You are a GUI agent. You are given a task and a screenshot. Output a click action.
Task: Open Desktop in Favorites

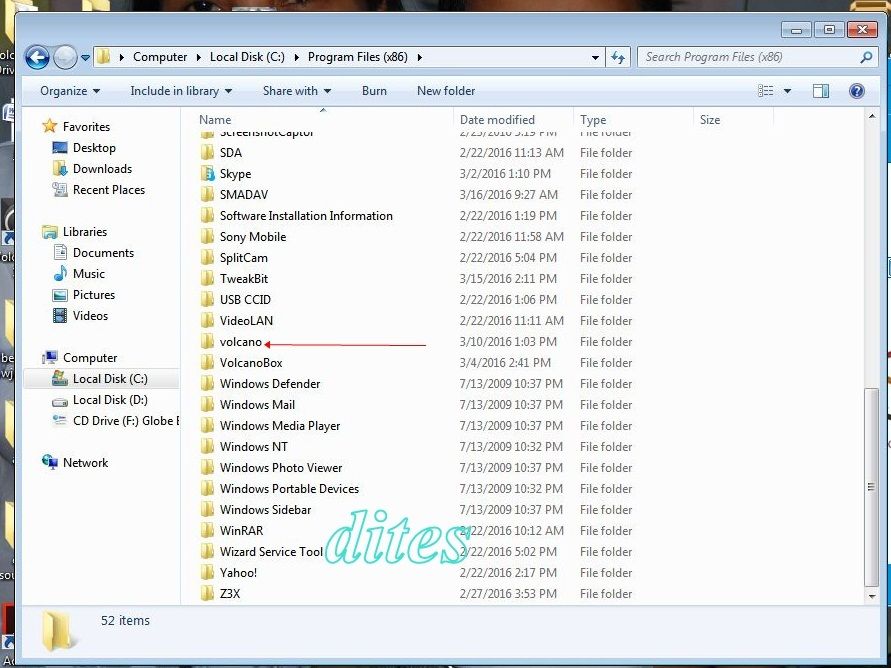[x=94, y=148]
